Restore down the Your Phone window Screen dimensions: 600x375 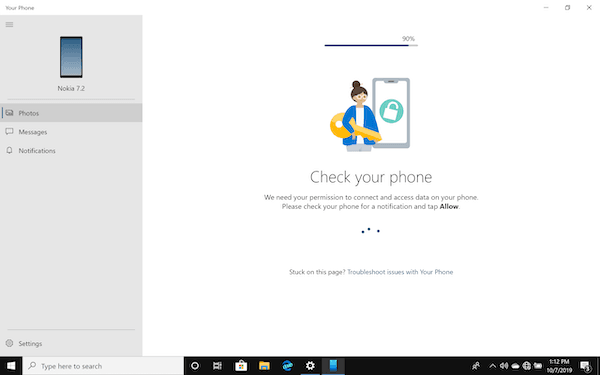[567, 7]
